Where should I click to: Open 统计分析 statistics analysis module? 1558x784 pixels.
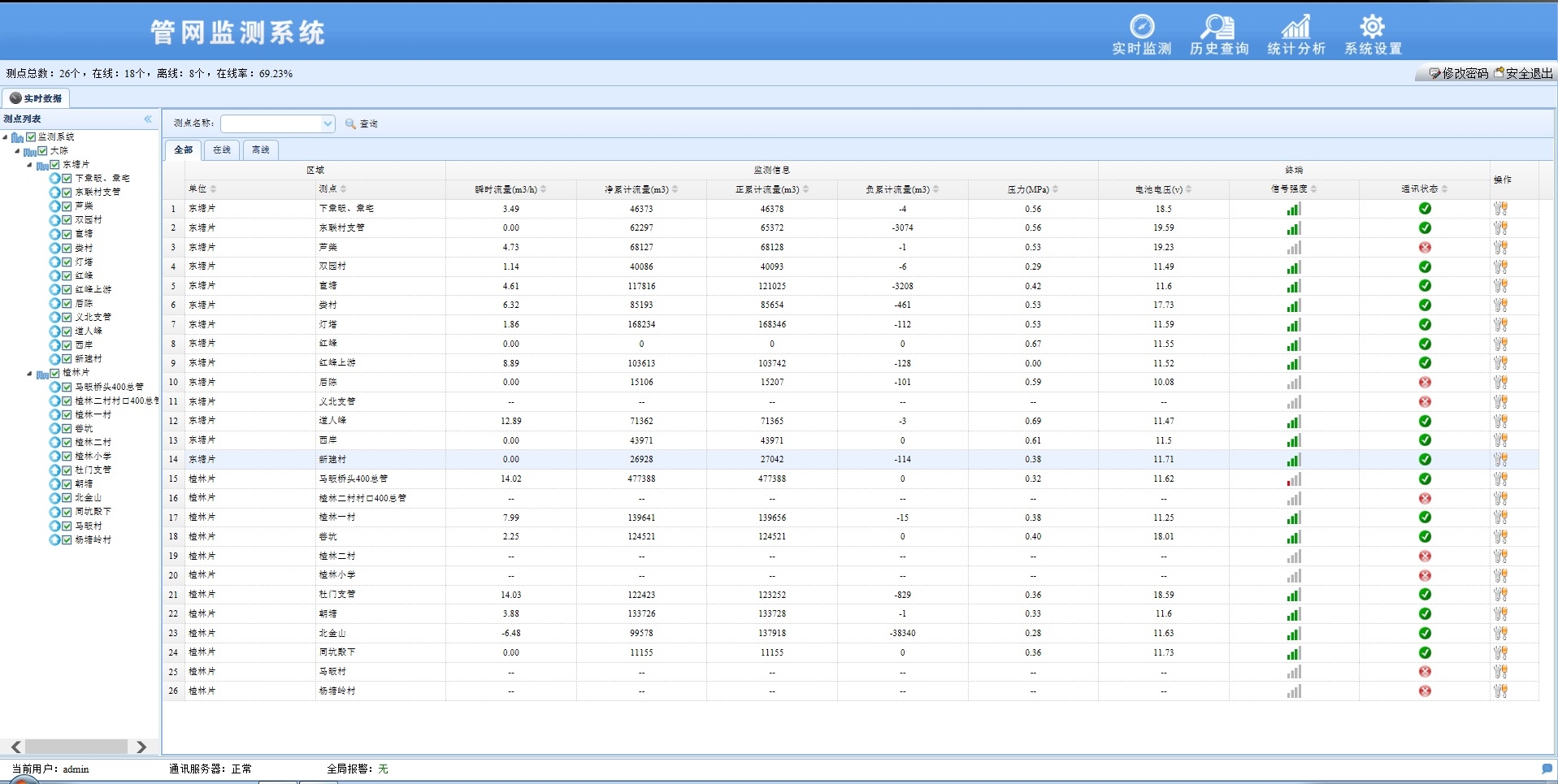tap(1295, 36)
